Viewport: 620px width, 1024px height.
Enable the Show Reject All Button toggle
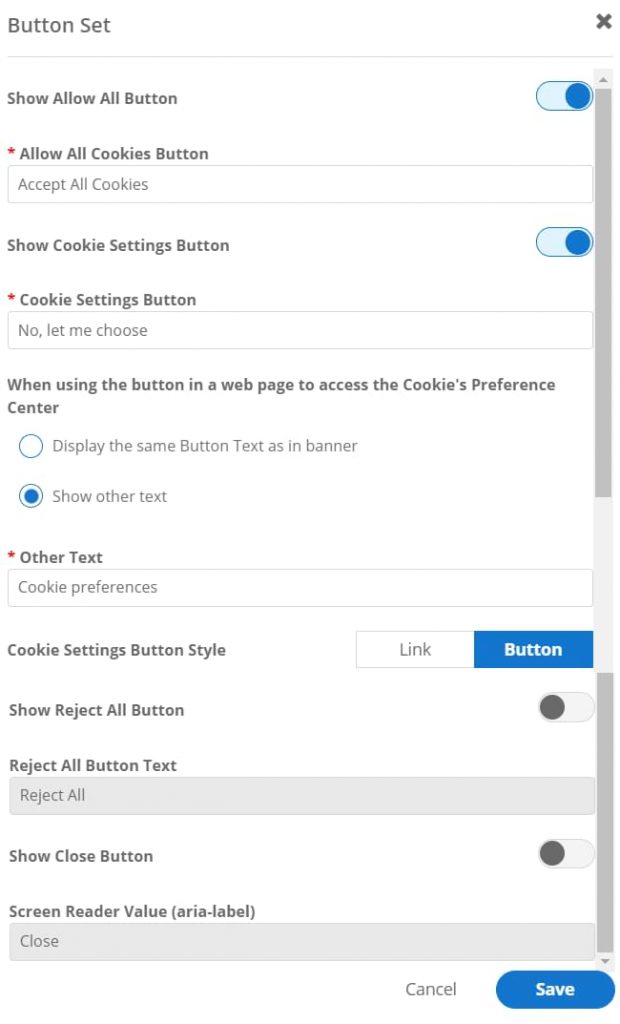(565, 708)
